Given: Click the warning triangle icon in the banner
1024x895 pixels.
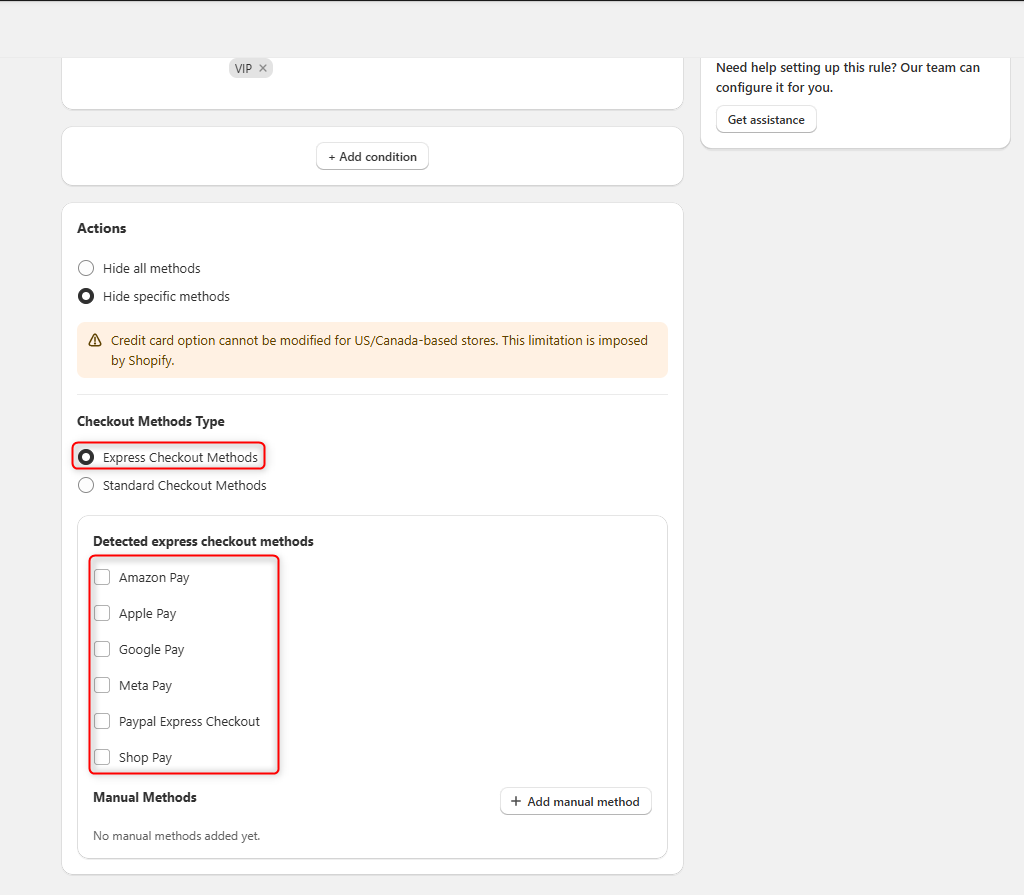Looking at the screenshot, I should 95,340.
